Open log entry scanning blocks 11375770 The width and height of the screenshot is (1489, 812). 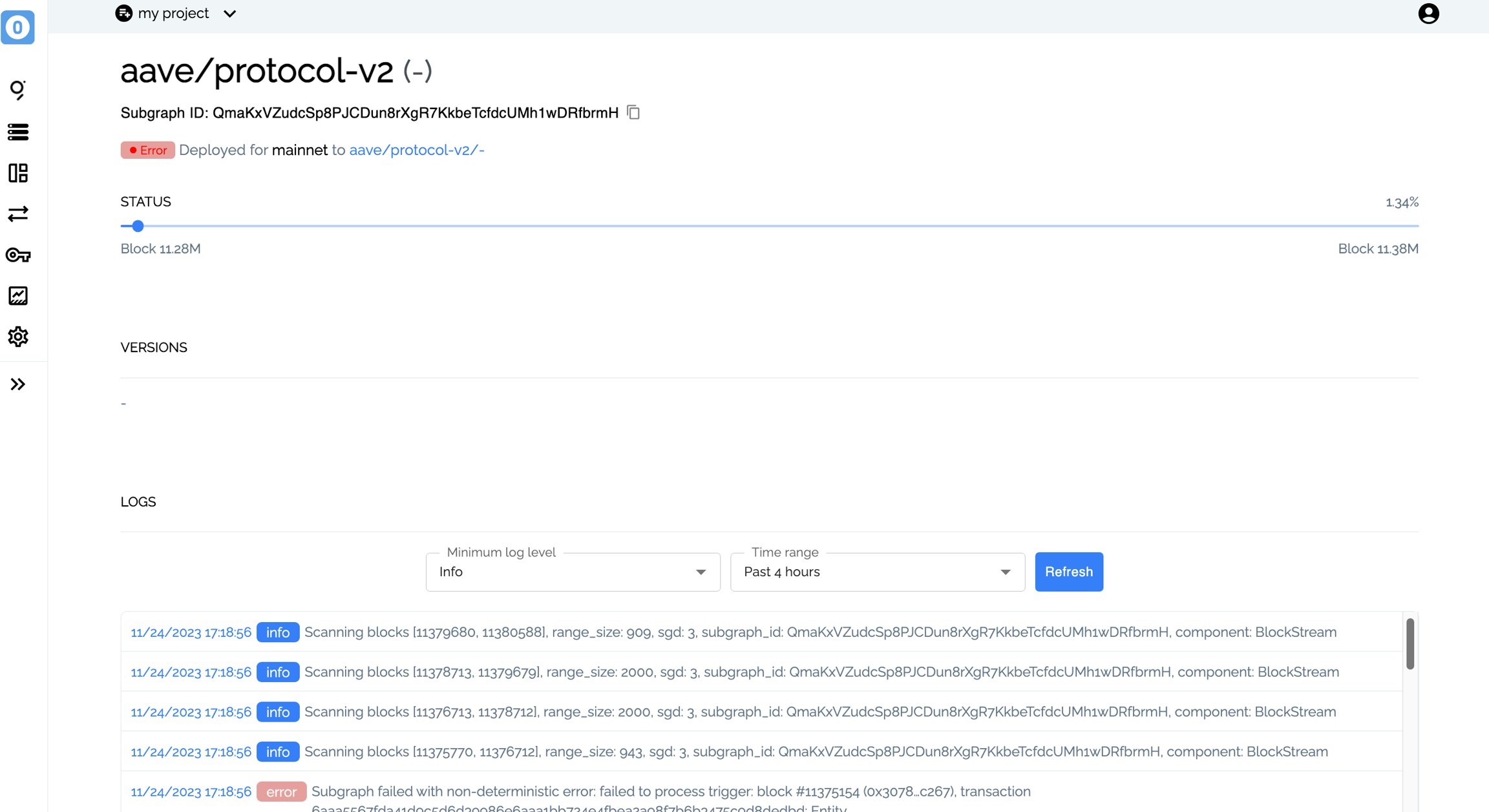pyautogui.click(x=761, y=751)
